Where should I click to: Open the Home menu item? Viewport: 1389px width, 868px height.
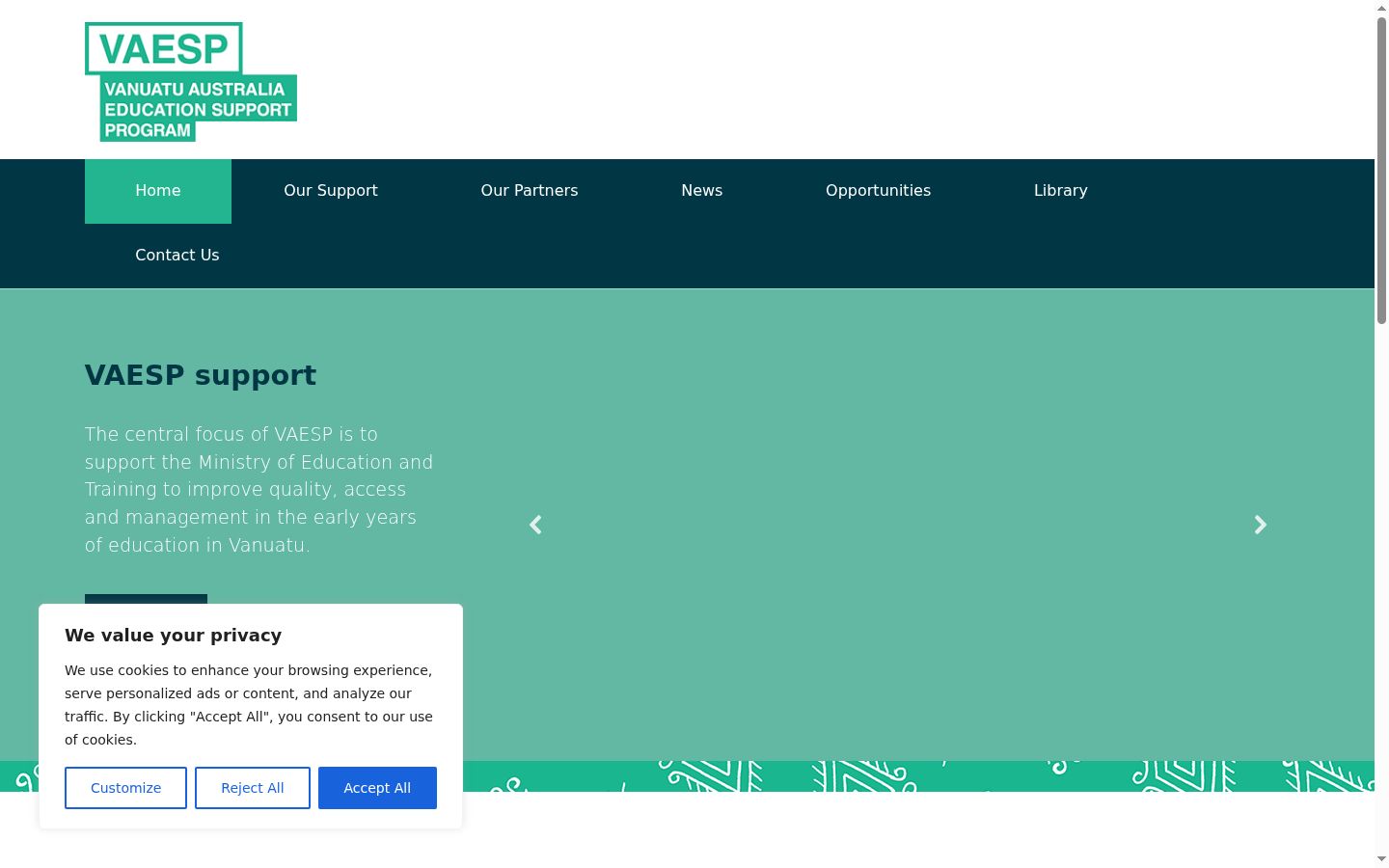[158, 191]
